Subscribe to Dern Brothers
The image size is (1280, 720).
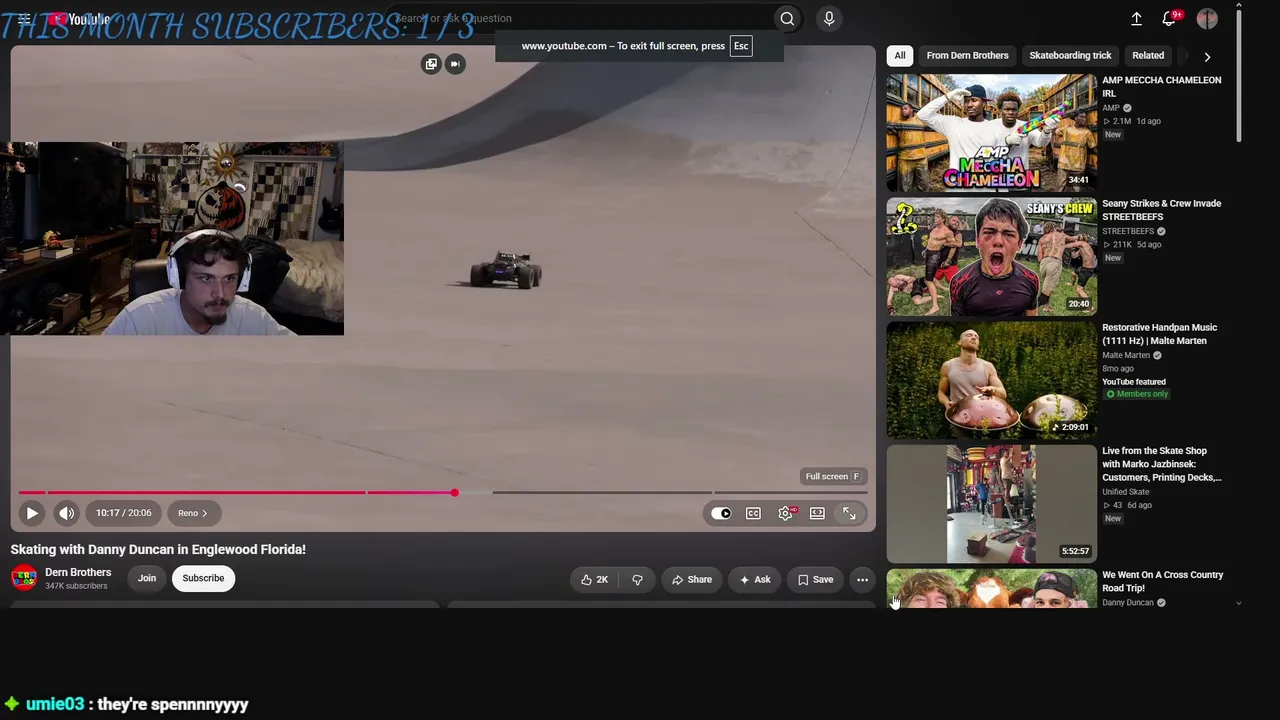pyautogui.click(x=203, y=578)
